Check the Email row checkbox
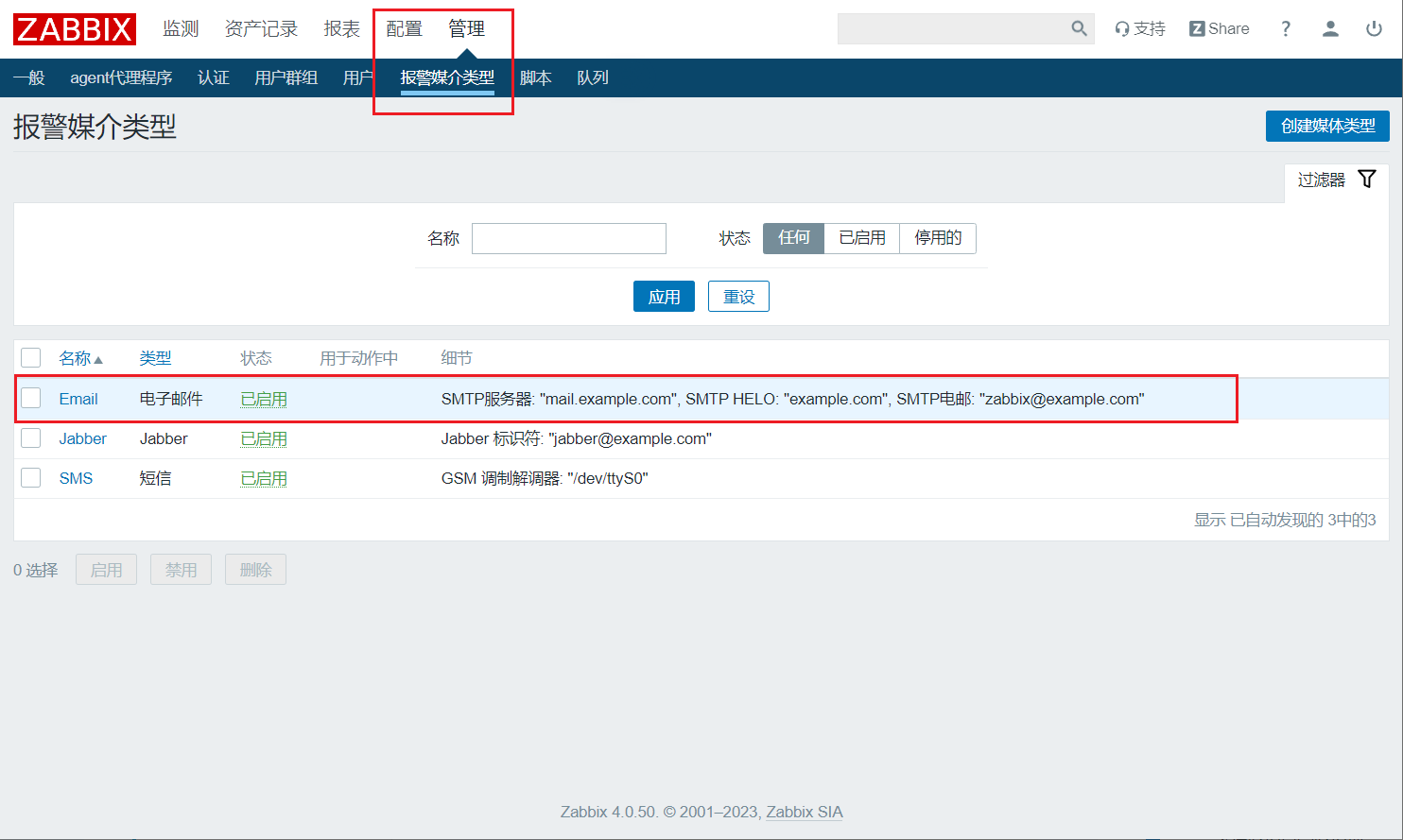The height and width of the screenshot is (840, 1403). coord(31,398)
